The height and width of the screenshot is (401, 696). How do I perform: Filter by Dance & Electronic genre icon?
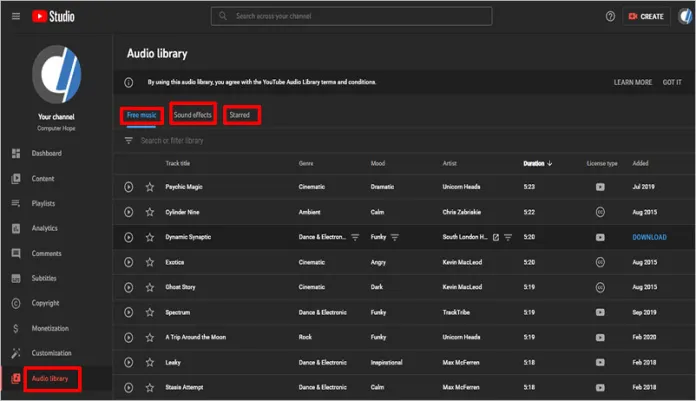pyautogui.click(x=355, y=237)
